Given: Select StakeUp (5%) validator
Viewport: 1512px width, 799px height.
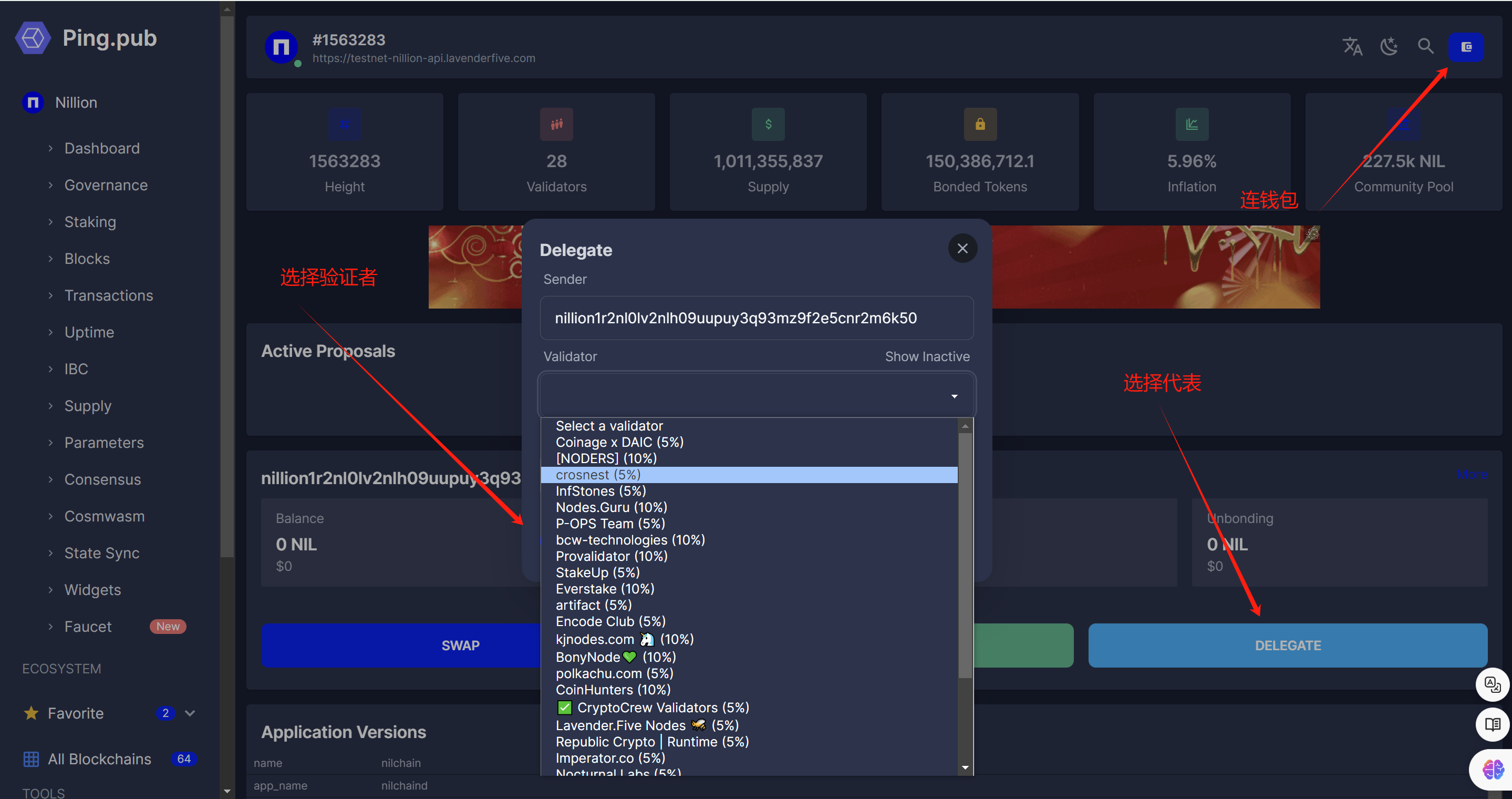Looking at the screenshot, I should tap(748, 572).
